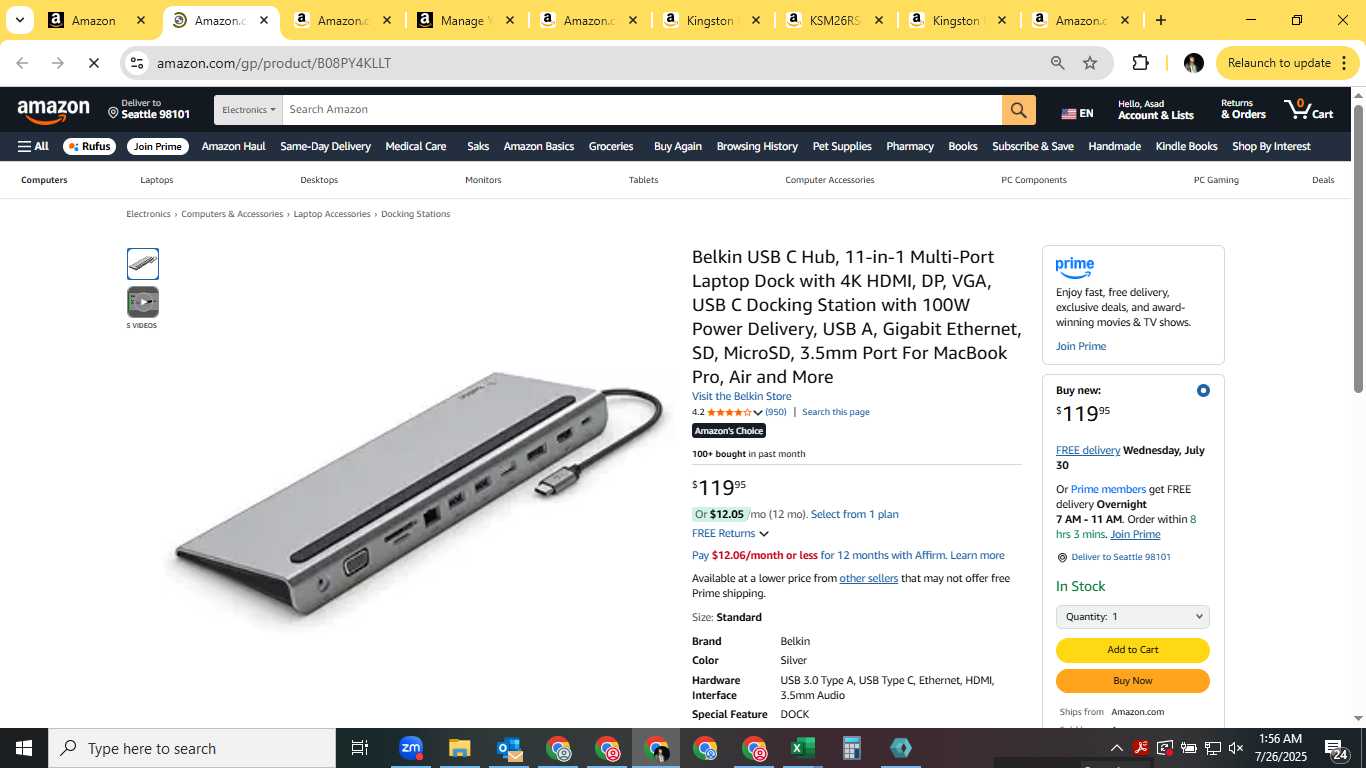Screen dimensions: 1366x768
Task: Open the shopping Cart icon
Action: 1309,109
